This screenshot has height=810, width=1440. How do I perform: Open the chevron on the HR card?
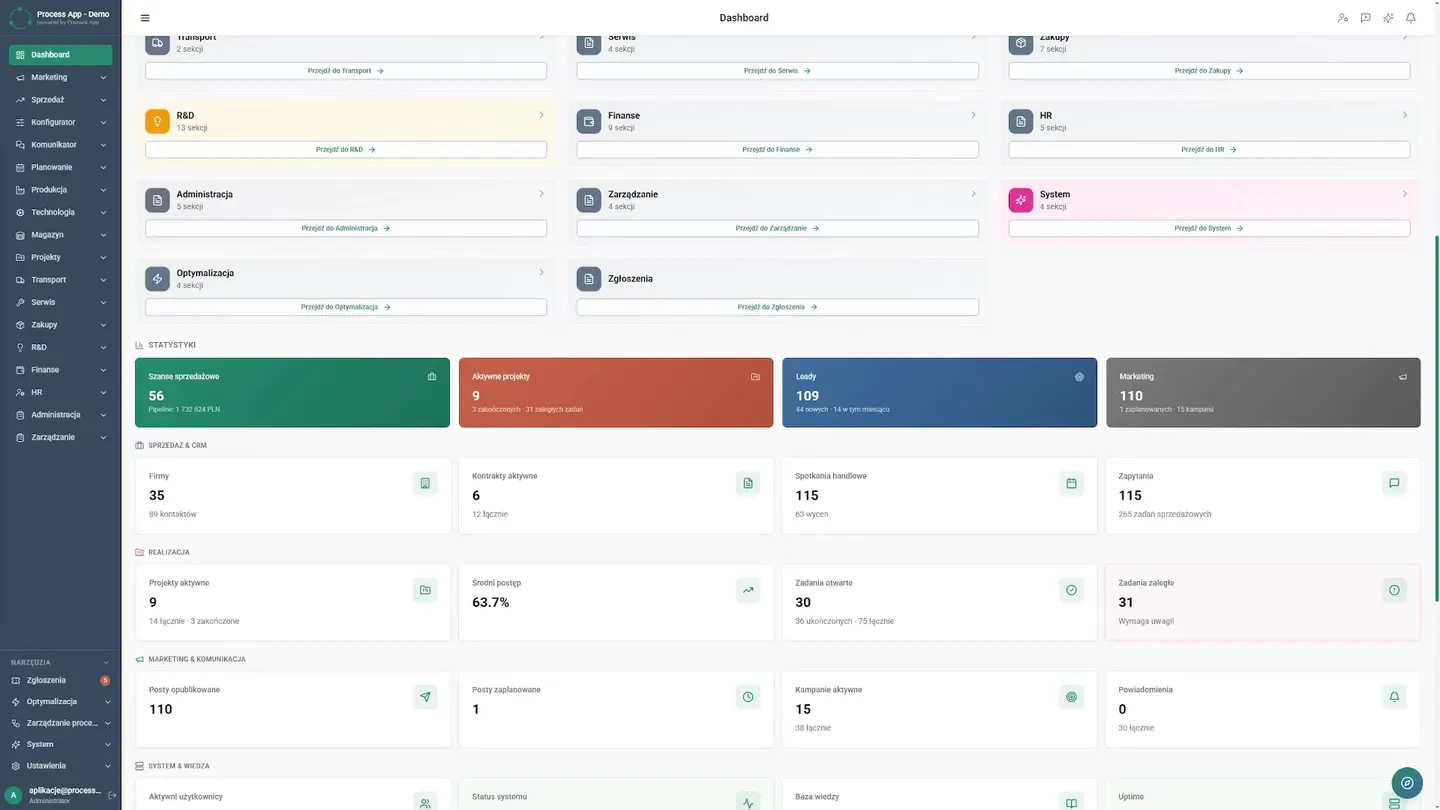click(1405, 115)
